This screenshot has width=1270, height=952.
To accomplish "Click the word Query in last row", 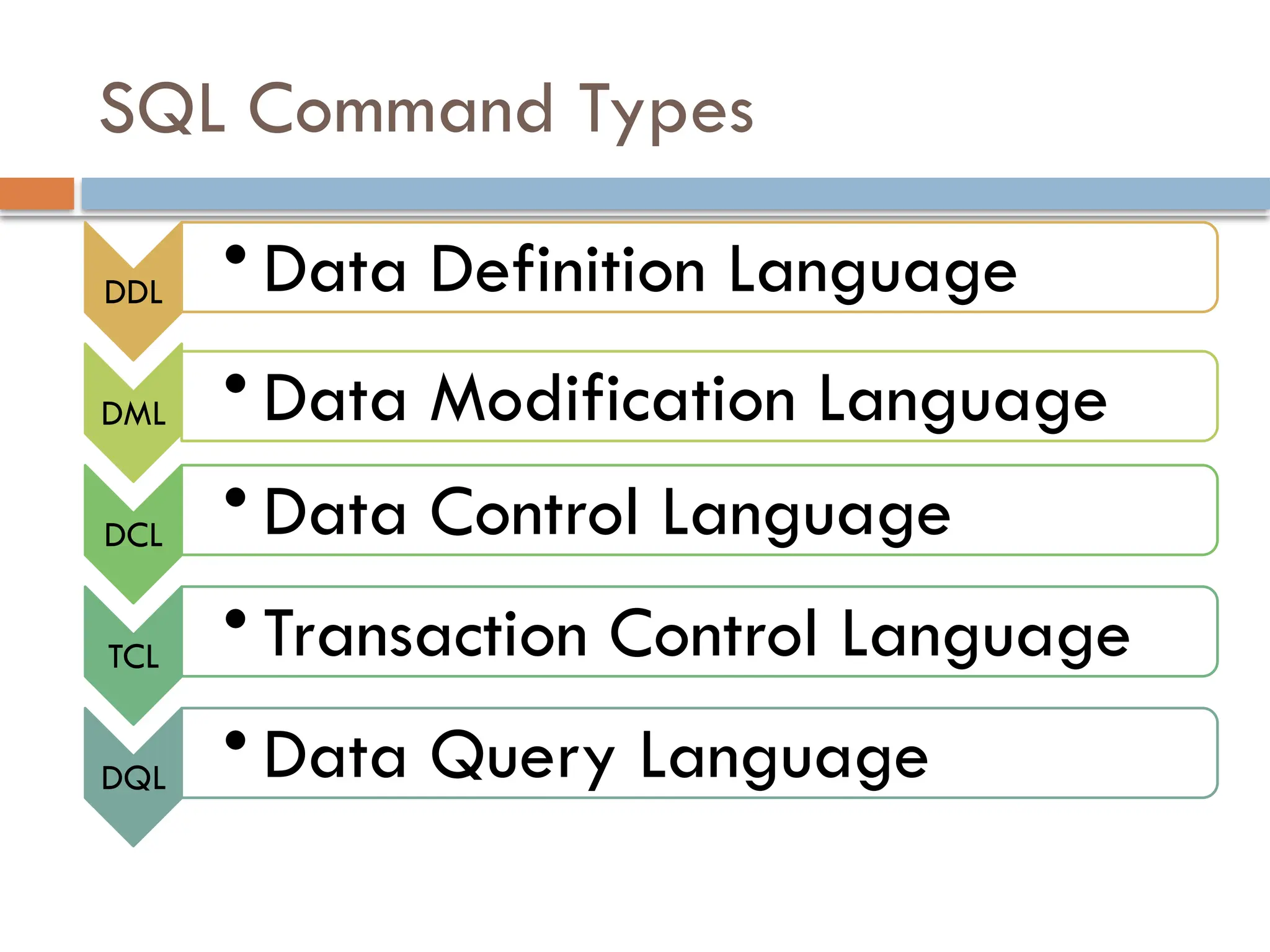I will (x=522, y=756).
